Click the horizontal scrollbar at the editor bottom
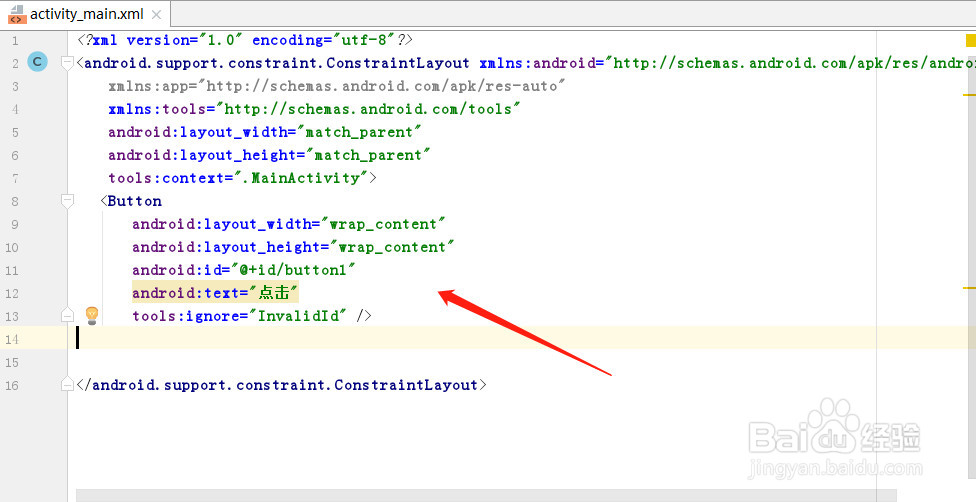The width and height of the screenshot is (976, 502). (x=486, y=496)
